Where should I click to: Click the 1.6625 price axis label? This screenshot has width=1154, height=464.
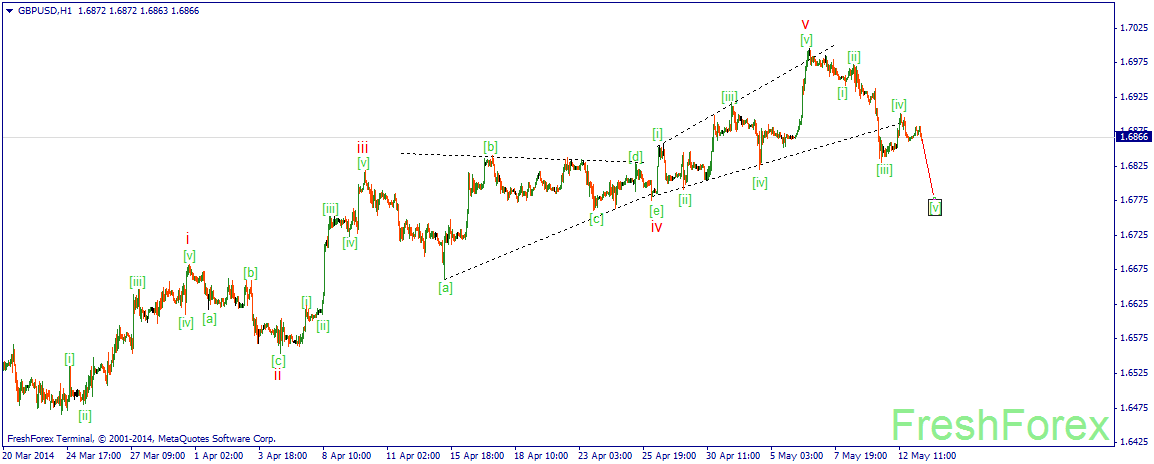[x=1133, y=303]
